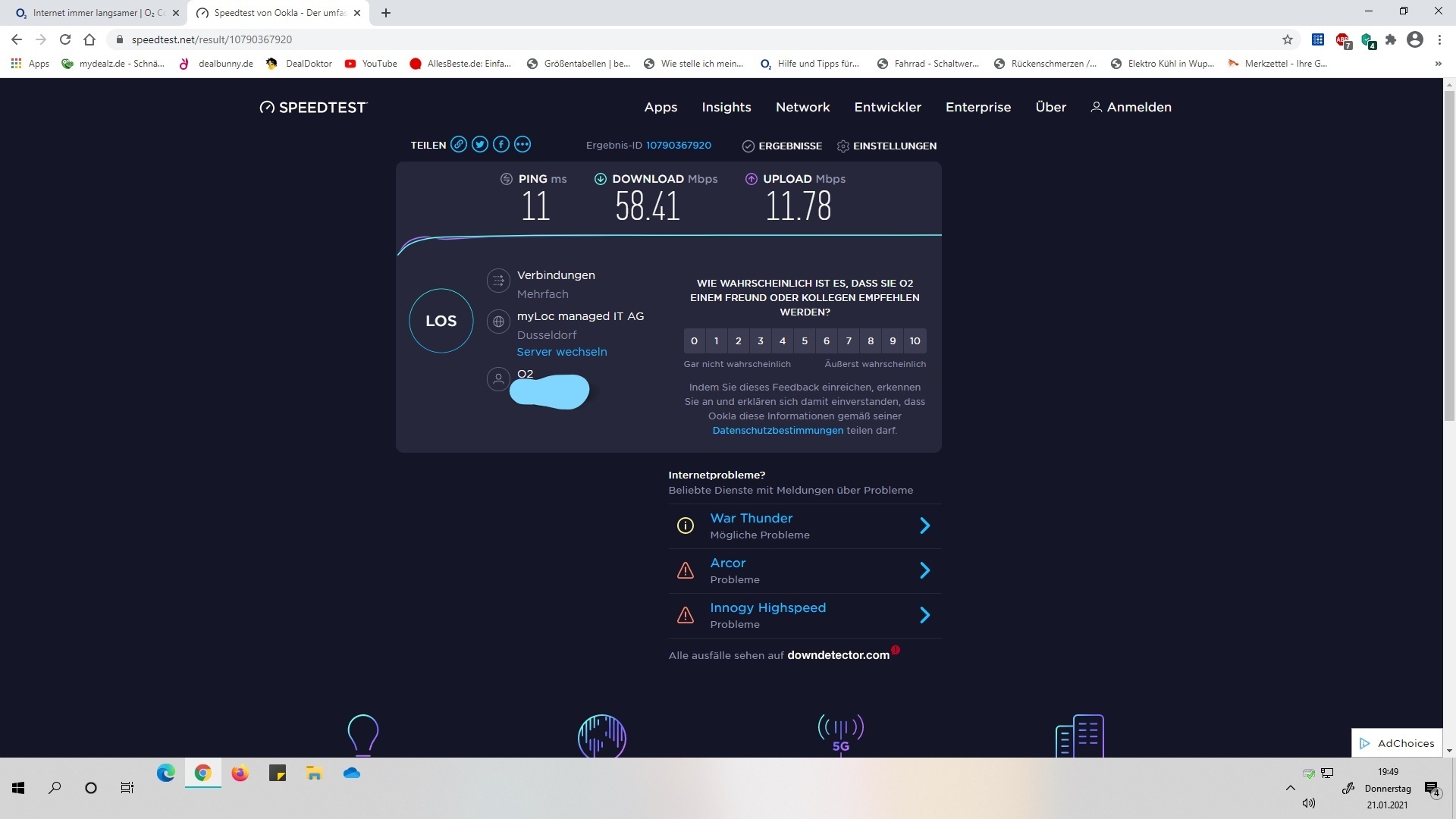Rate recommendation with 10
This screenshot has height=819, width=1456.
915,341
